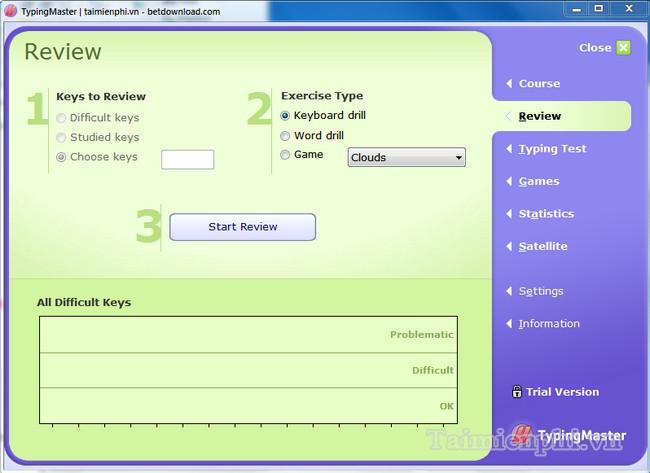The height and width of the screenshot is (473, 650).
Task: Click the Trial Version label
Action: [563, 392]
